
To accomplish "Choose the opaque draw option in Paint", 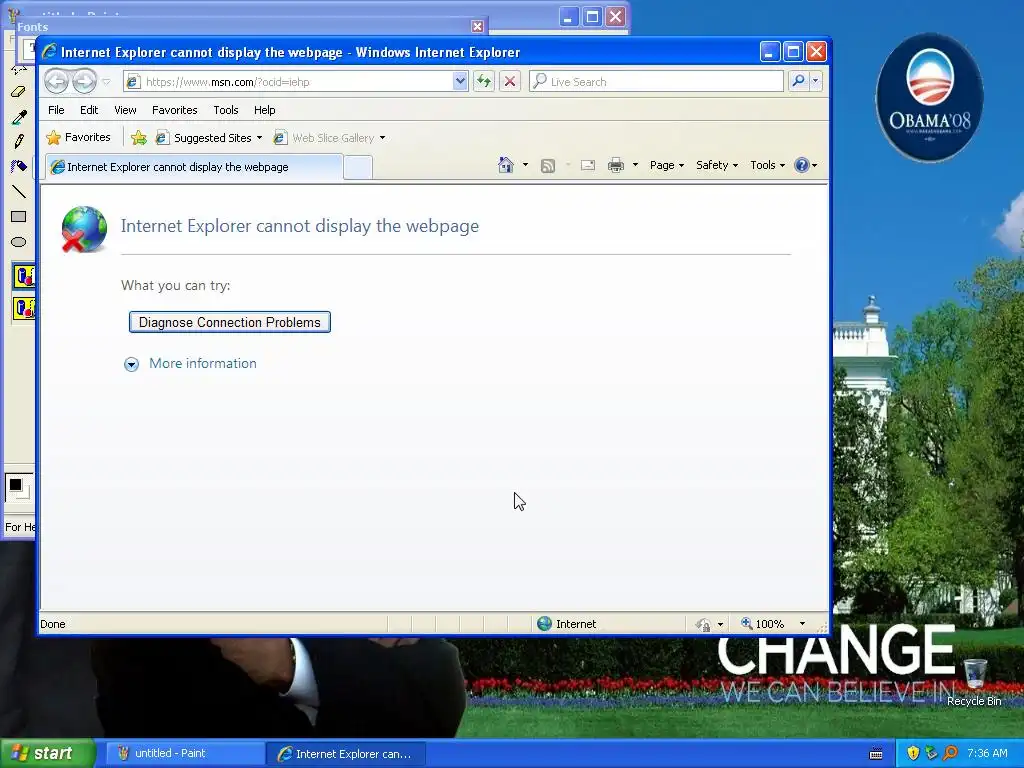I will click(24, 277).
